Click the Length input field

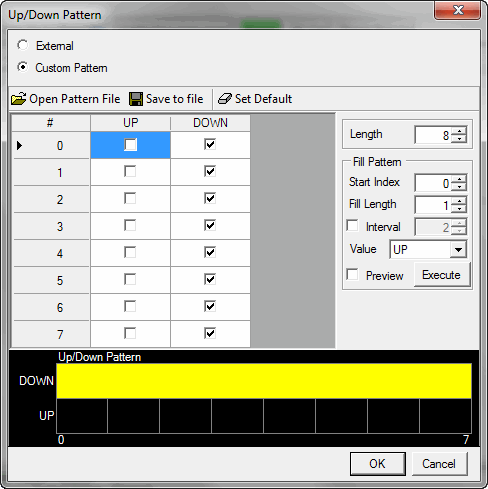point(433,135)
